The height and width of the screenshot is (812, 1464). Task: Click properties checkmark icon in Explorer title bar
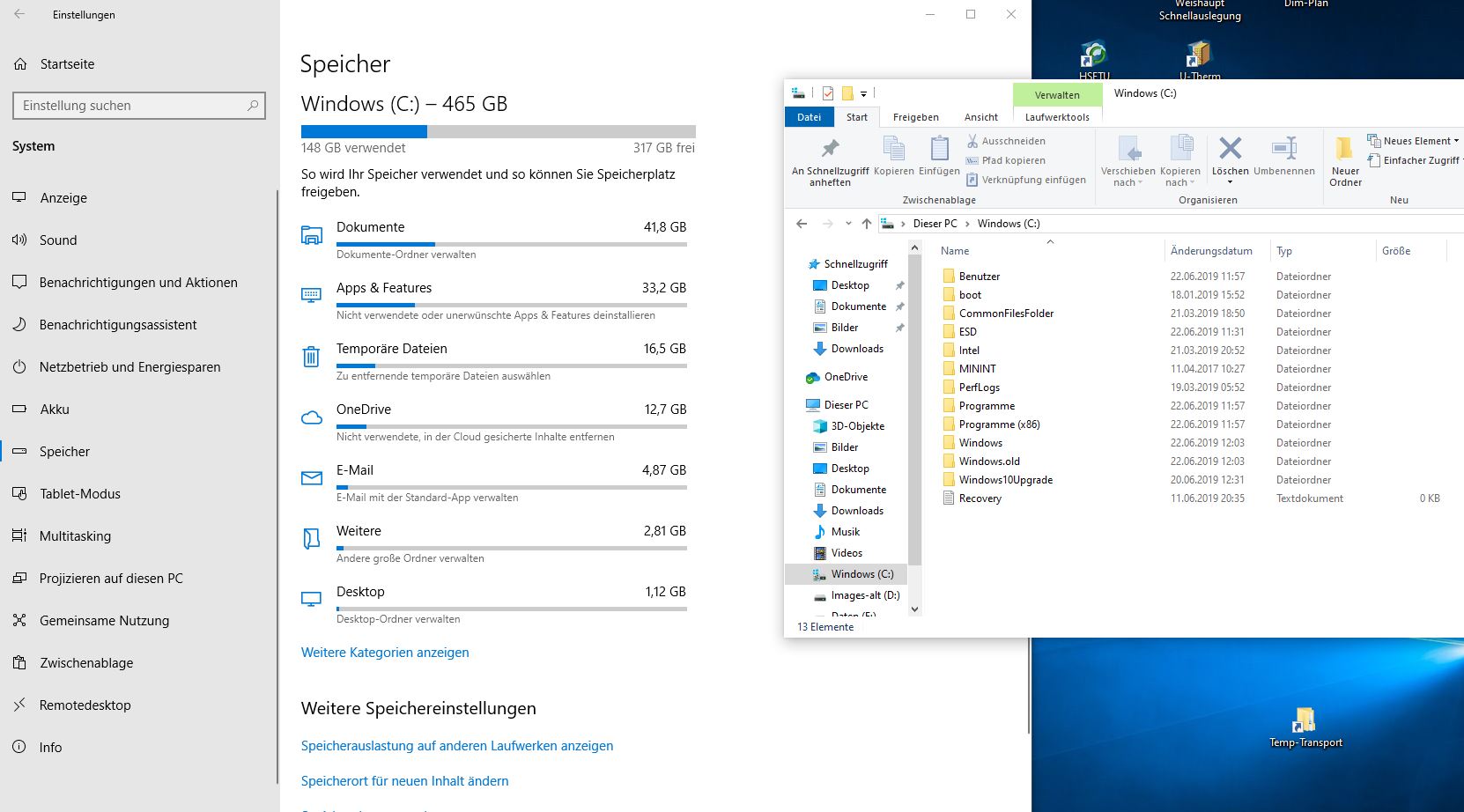828,93
